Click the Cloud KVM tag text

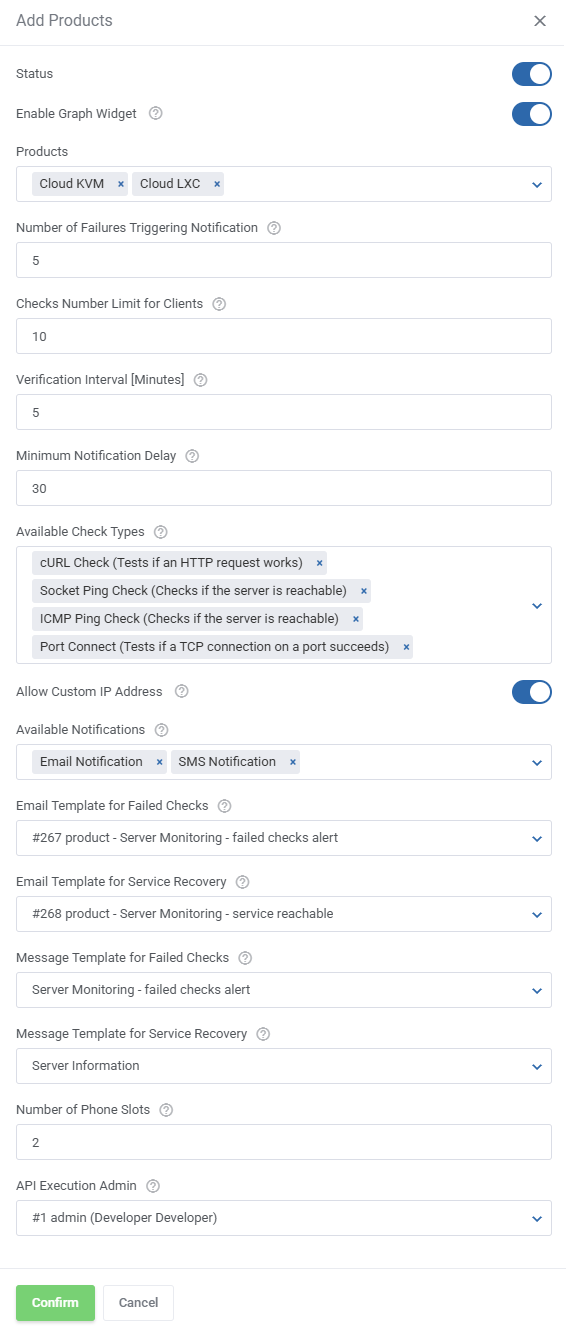(x=72, y=184)
